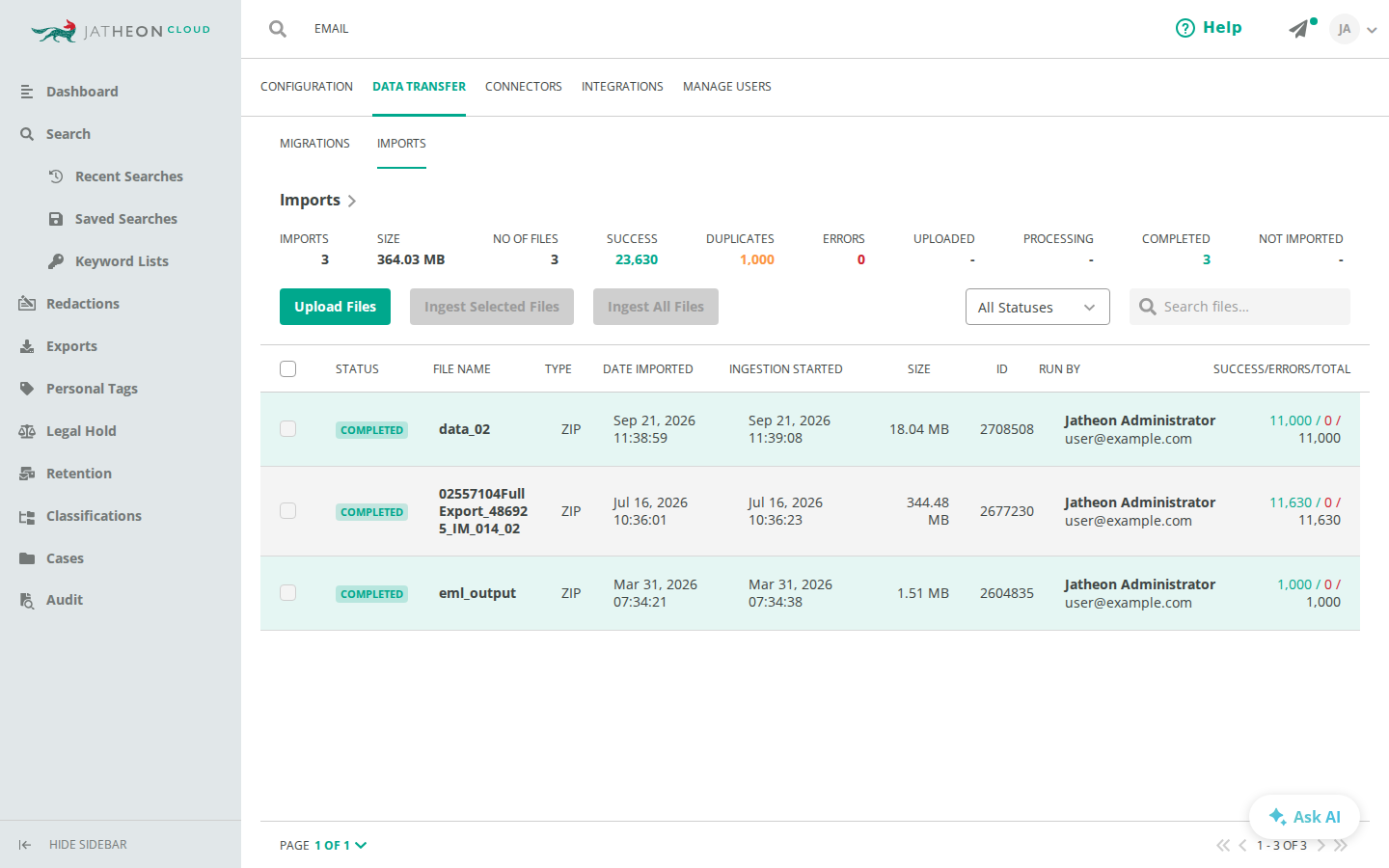Open the page 1 of 1 selector
The width and height of the screenshot is (1389, 868).
pos(340,845)
